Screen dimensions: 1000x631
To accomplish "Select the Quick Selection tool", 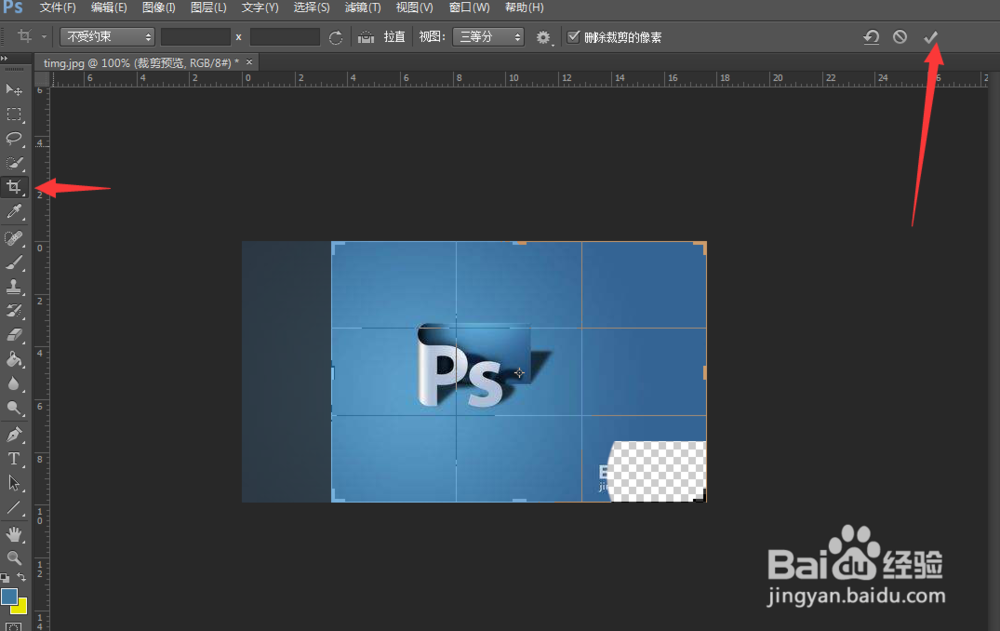I will (13, 163).
